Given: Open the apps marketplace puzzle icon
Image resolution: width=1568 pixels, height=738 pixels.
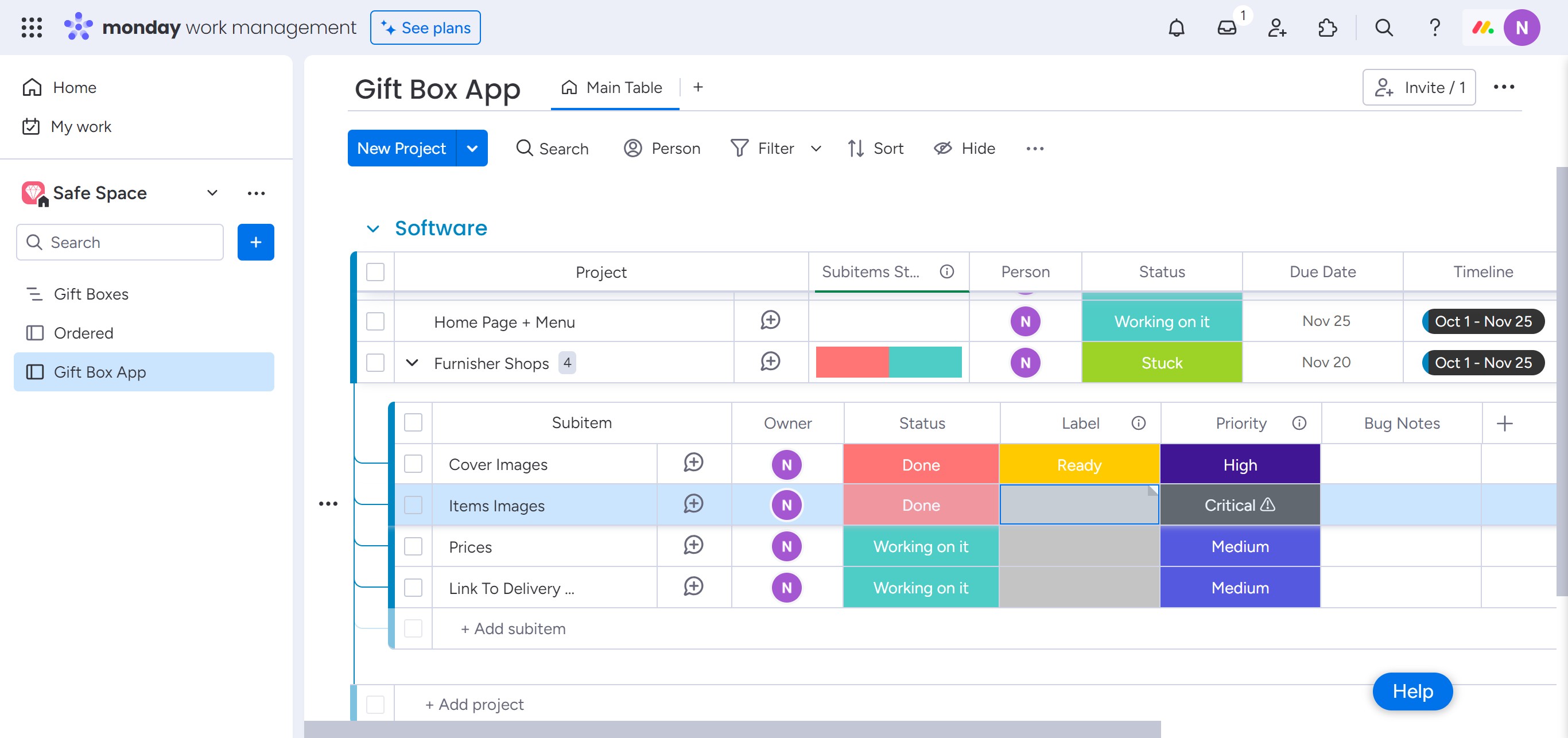Looking at the screenshot, I should 1327,28.
